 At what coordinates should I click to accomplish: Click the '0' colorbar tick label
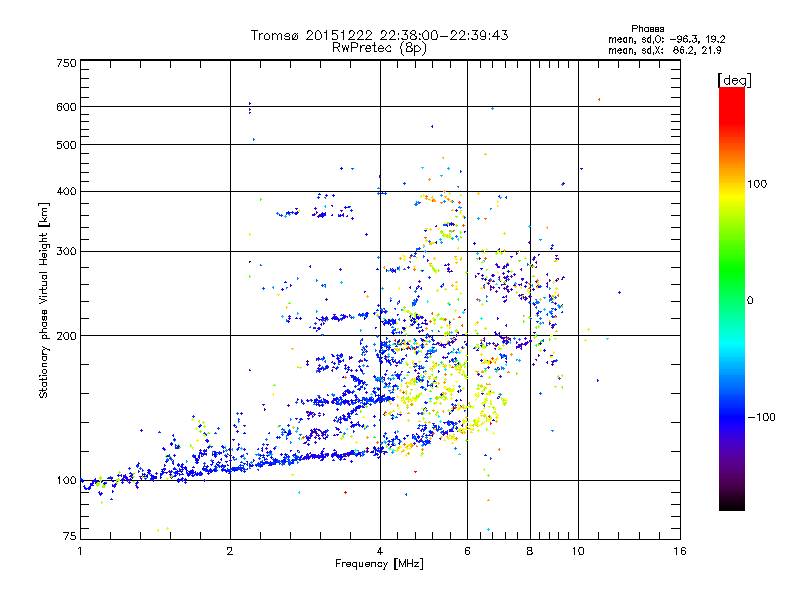point(750,300)
